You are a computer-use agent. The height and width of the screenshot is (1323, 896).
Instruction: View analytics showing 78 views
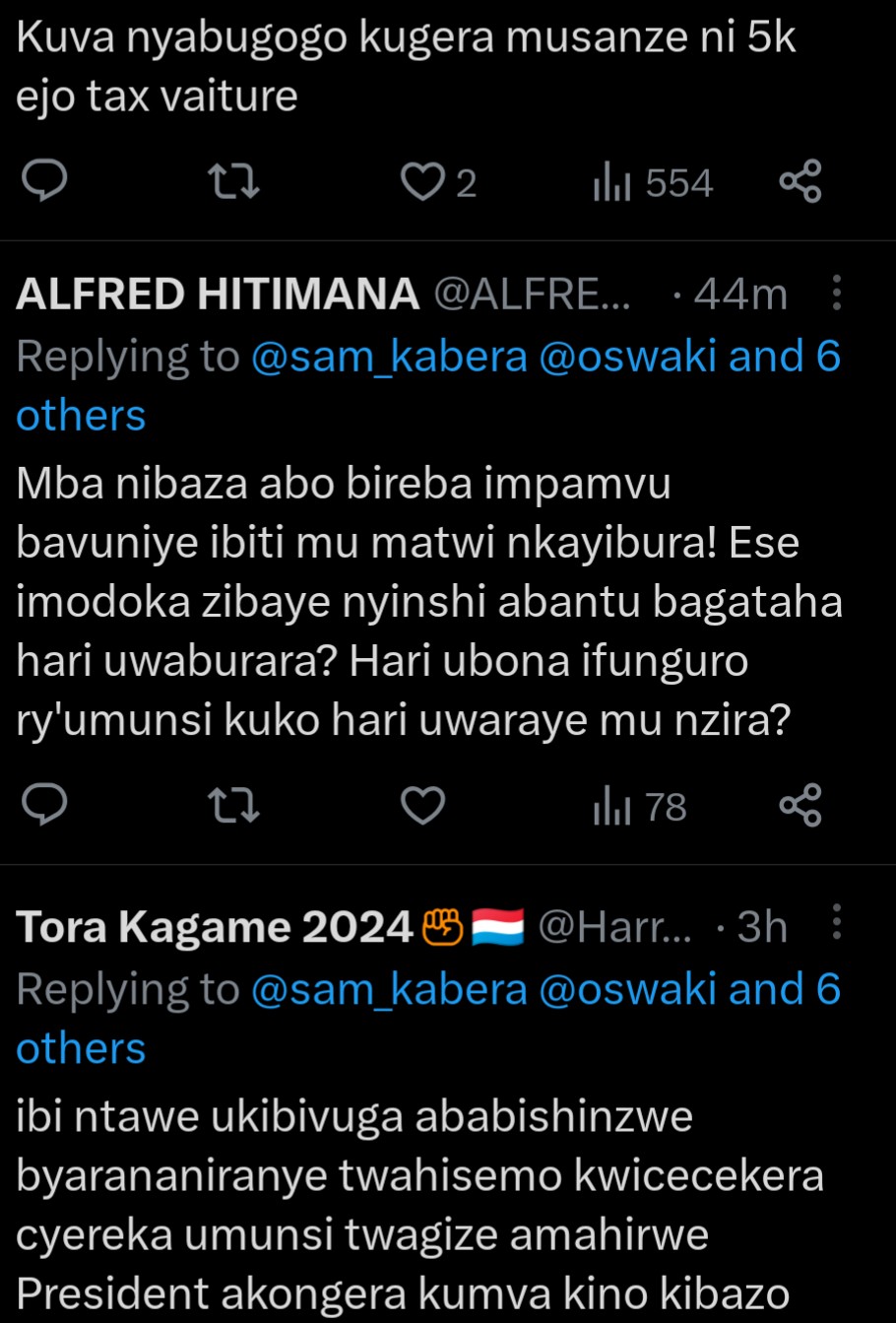(x=640, y=808)
